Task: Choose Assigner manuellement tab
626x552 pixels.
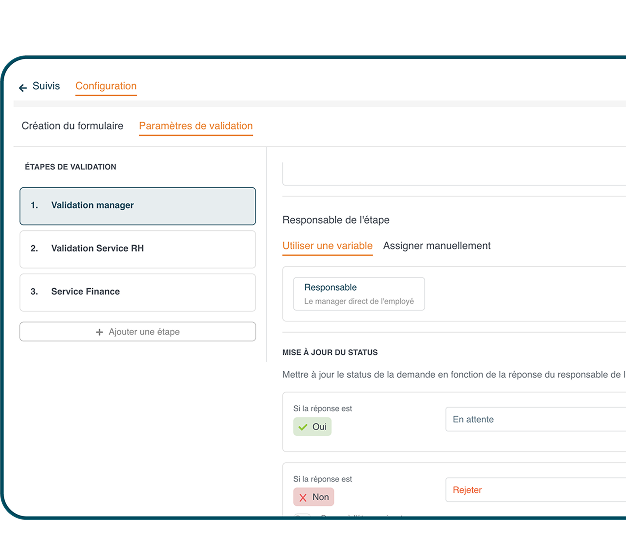Action: [x=437, y=246]
